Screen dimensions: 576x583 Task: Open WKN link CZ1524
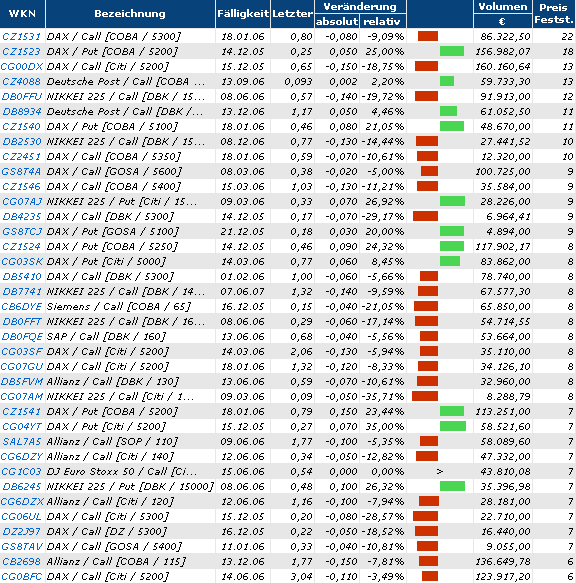click(x=21, y=247)
